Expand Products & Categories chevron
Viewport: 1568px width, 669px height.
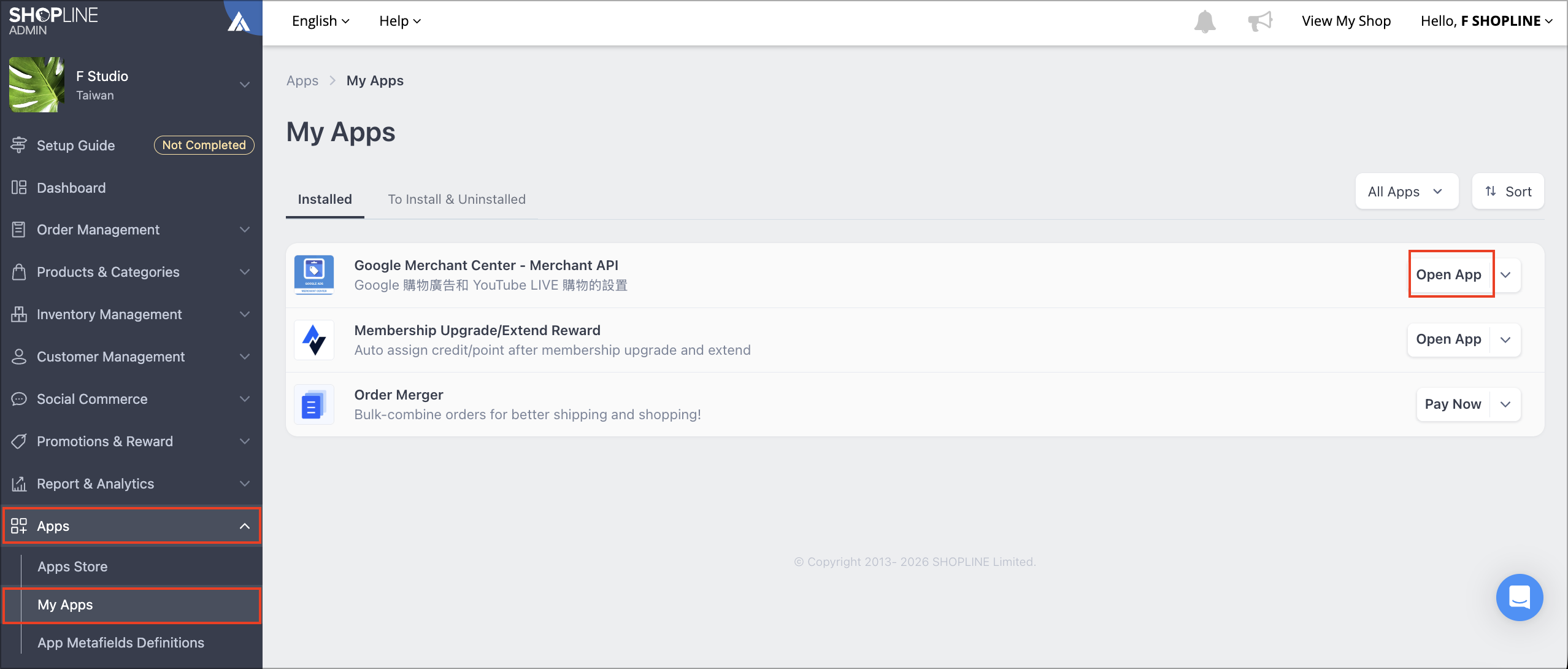[x=245, y=272]
